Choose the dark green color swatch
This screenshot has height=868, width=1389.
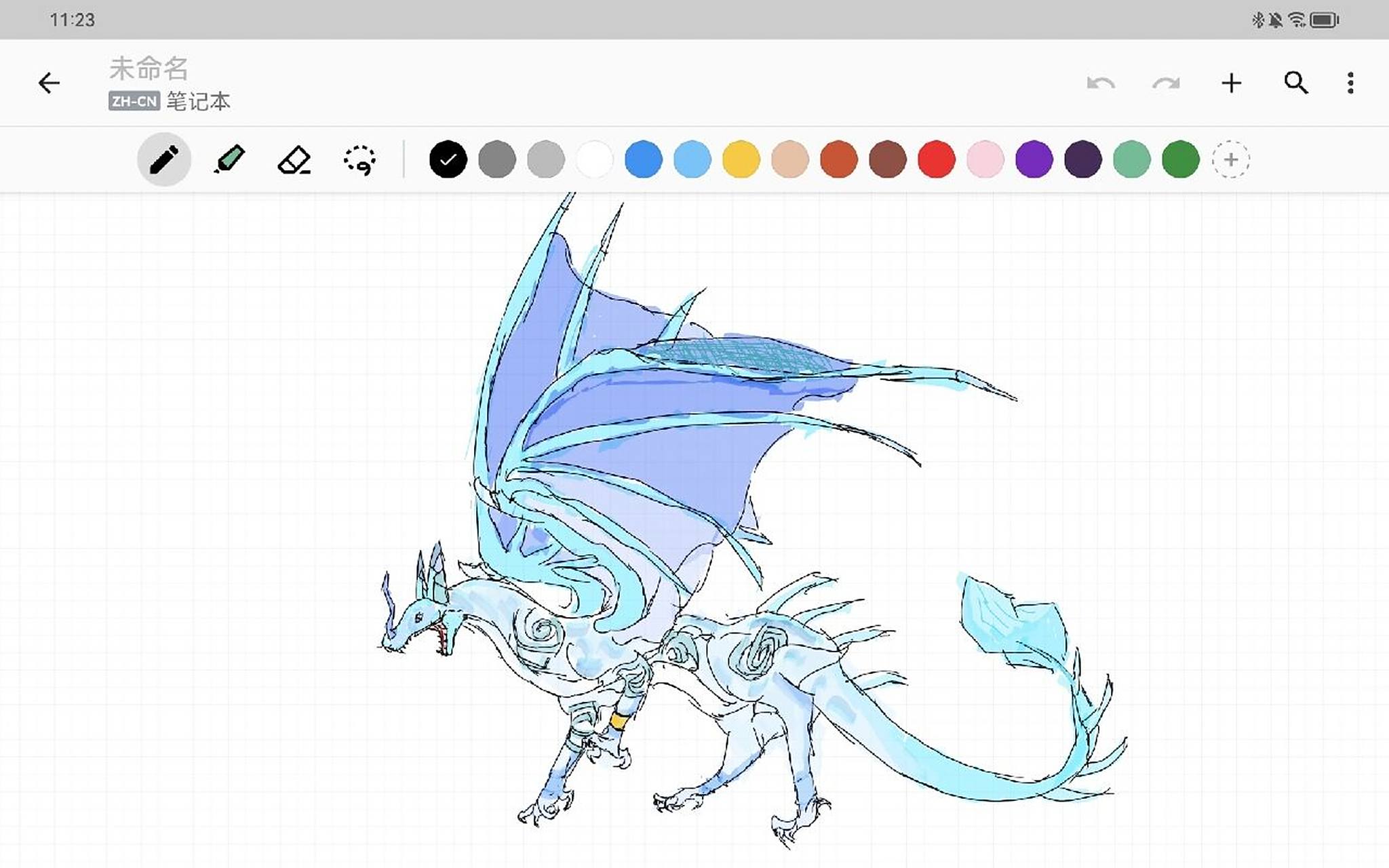point(1180,160)
